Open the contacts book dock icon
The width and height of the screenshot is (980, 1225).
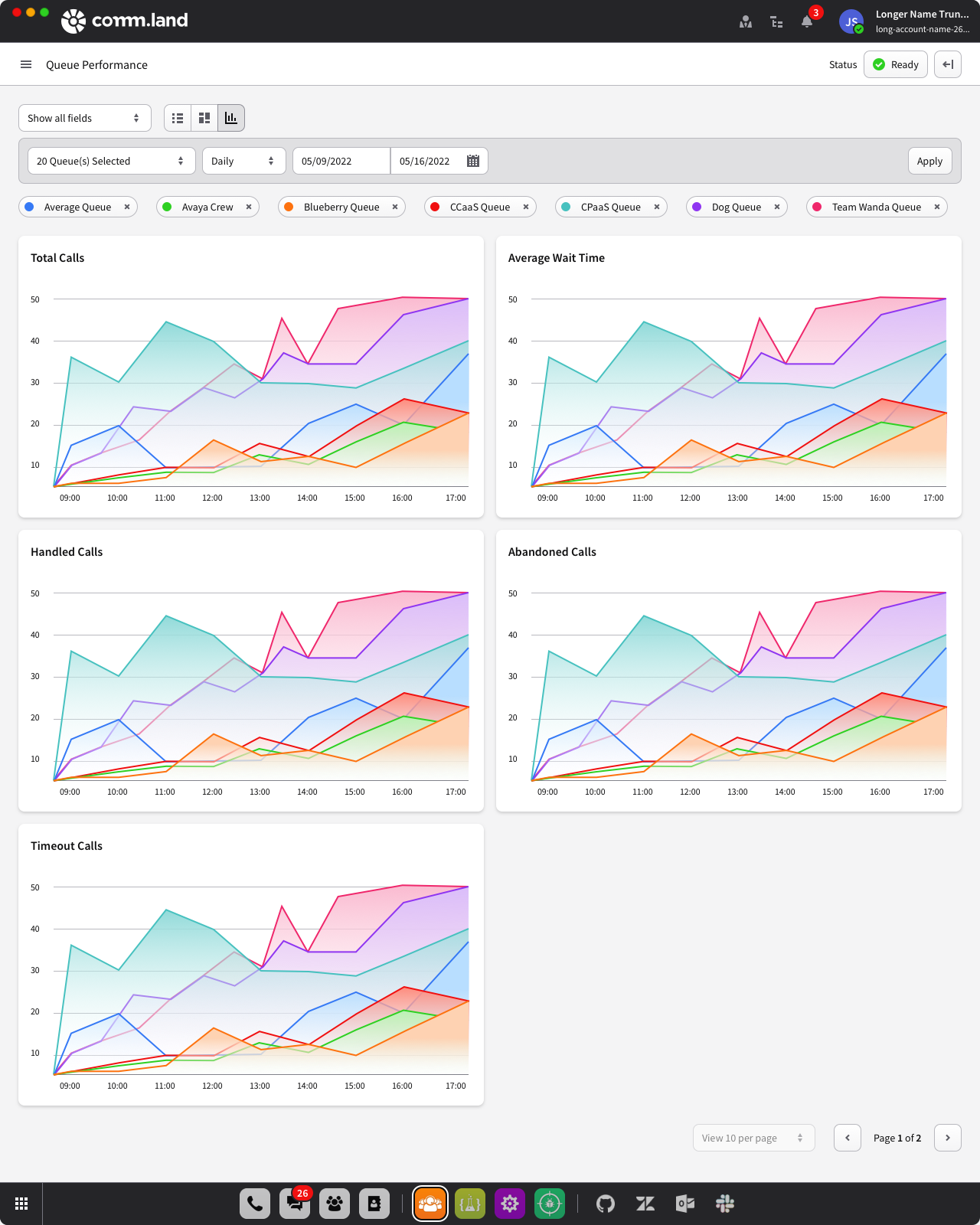(x=374, y=1204)
